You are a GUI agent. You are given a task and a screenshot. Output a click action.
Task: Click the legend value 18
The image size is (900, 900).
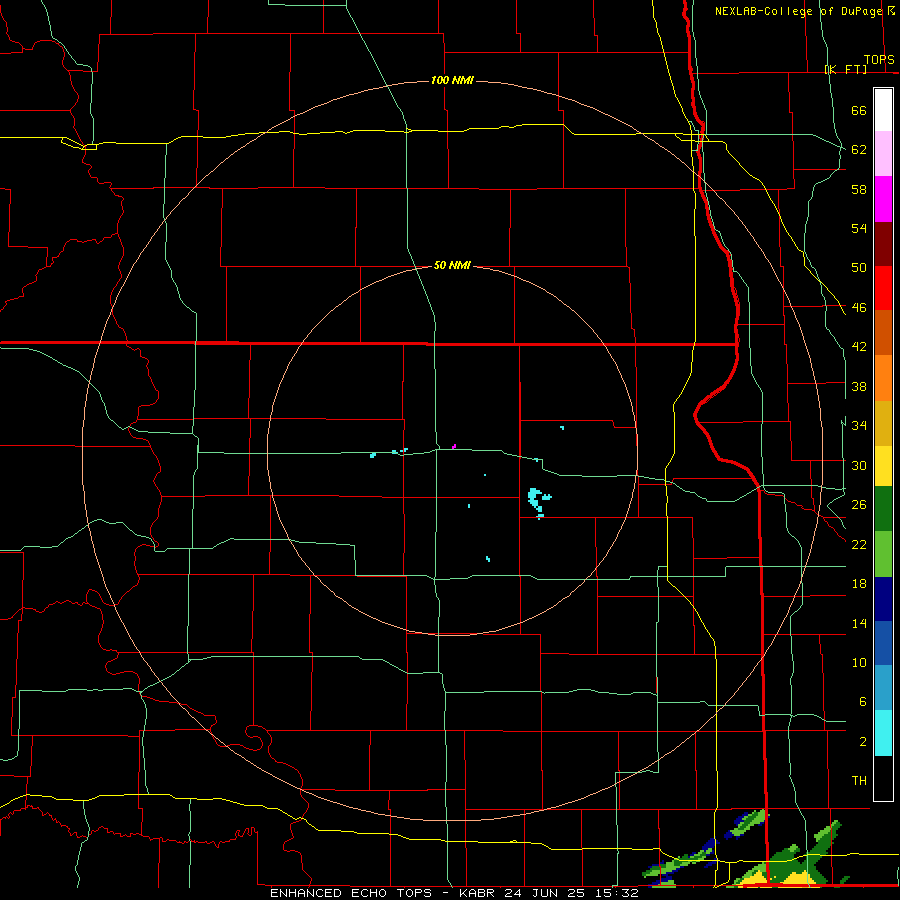[859, 584]
